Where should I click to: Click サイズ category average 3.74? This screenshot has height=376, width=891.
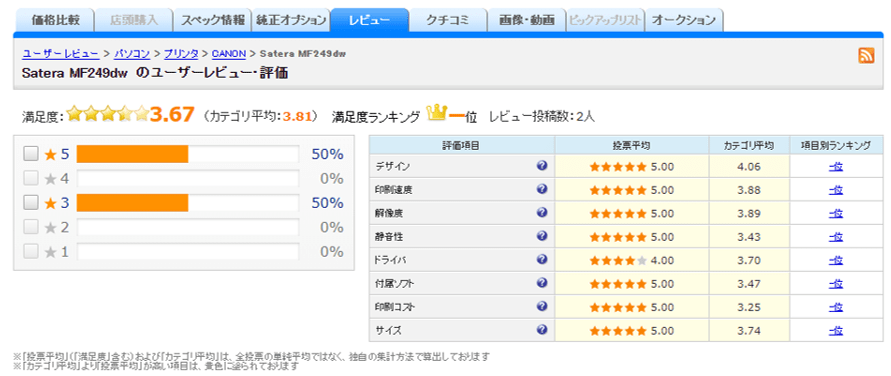pos(750,331)
